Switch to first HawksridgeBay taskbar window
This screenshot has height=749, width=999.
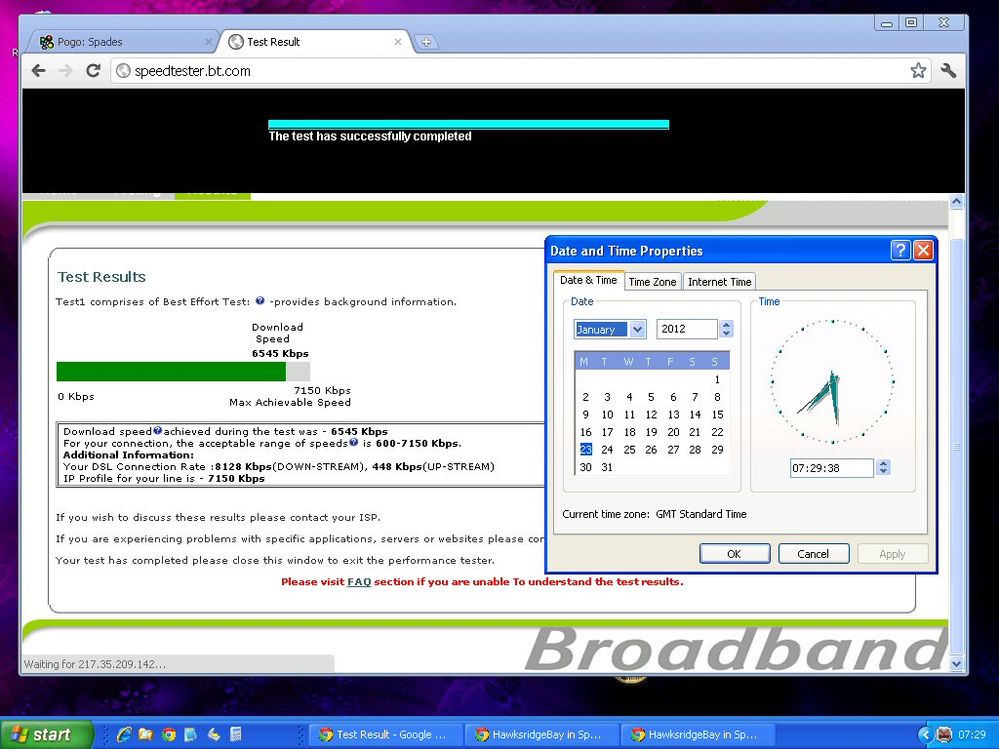pos(541,734)
